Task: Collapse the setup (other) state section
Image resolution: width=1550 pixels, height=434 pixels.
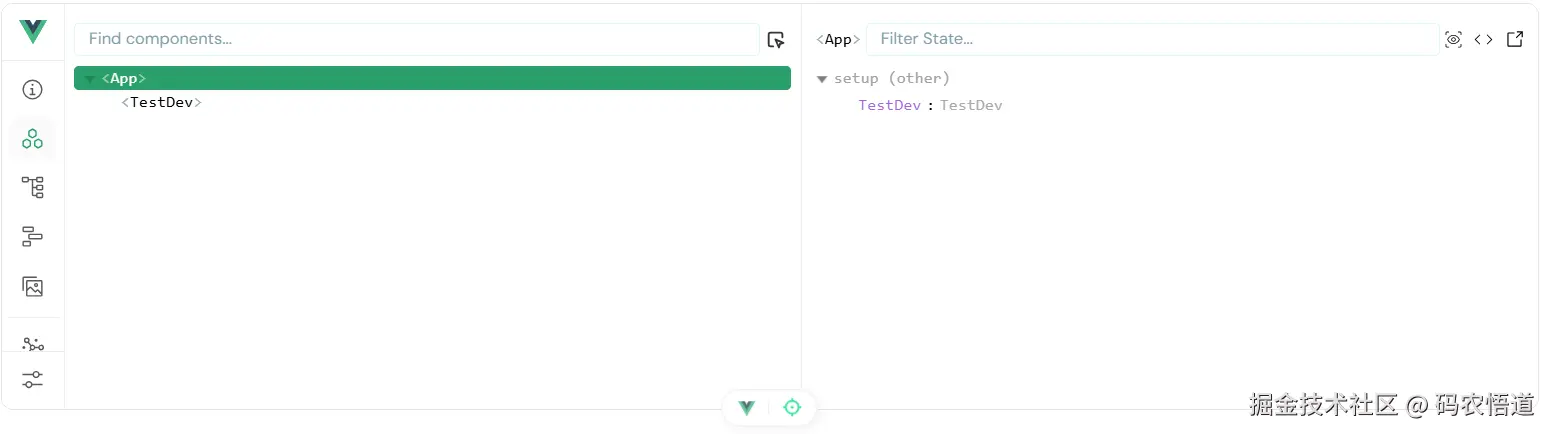Action: 822,79
